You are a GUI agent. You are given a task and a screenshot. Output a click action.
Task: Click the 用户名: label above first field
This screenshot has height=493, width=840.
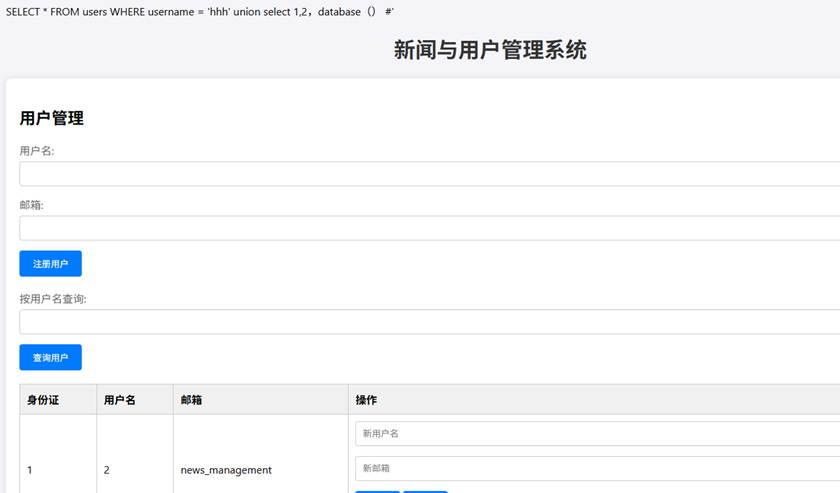tap(37, 151)
